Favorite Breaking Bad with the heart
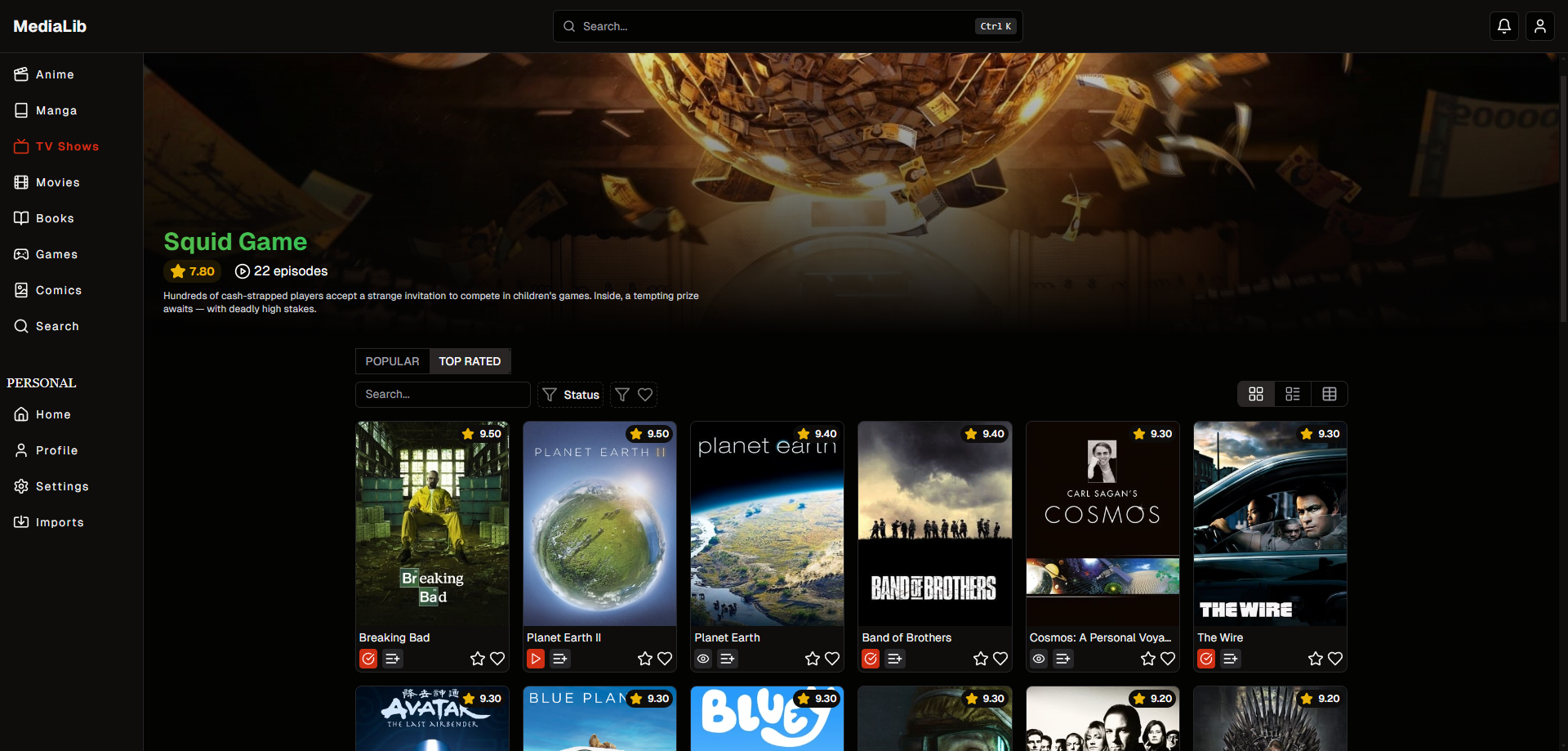 pyautogui.click(x=497, y=659)
